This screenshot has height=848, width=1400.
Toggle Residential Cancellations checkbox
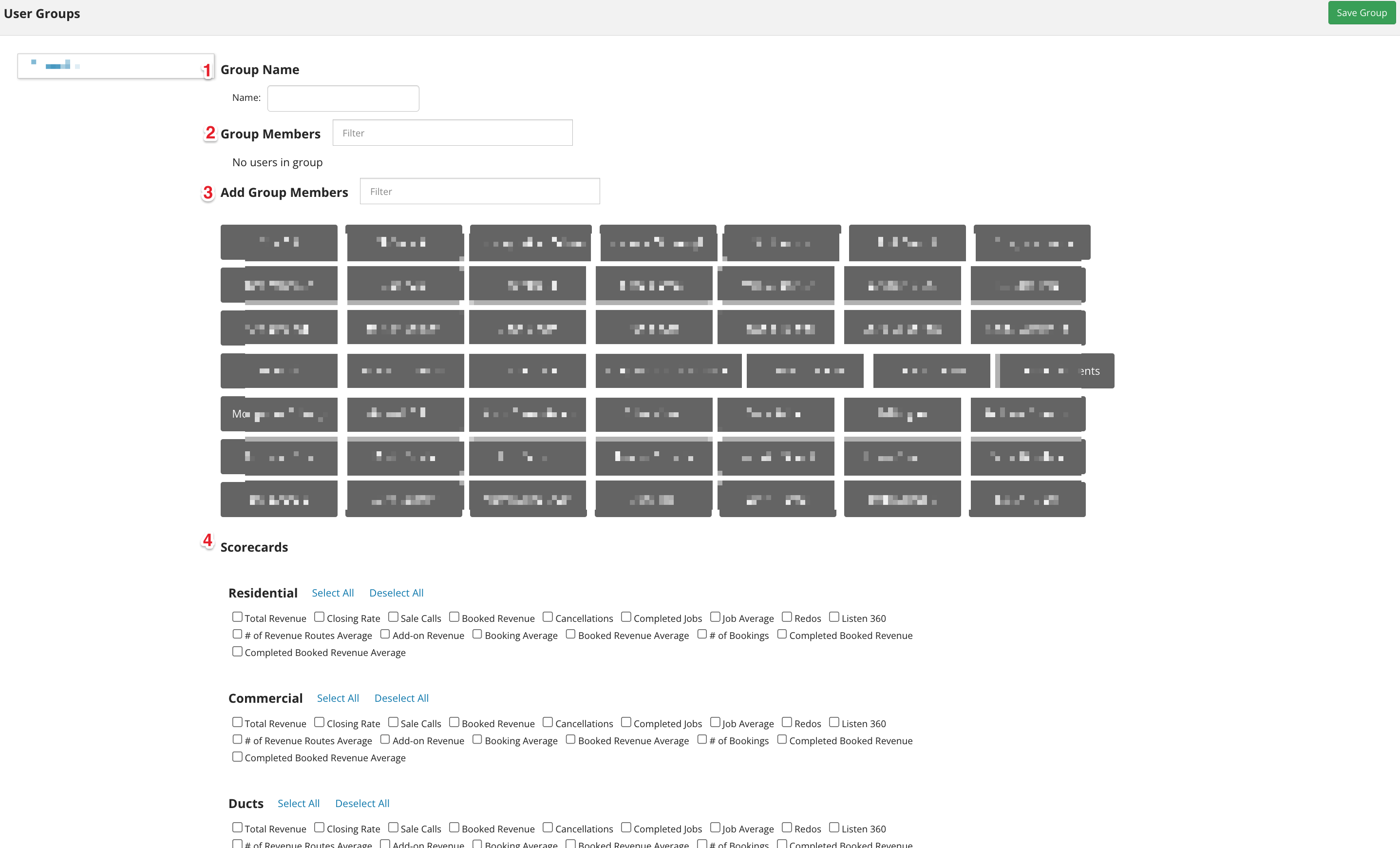click(548, 617)
